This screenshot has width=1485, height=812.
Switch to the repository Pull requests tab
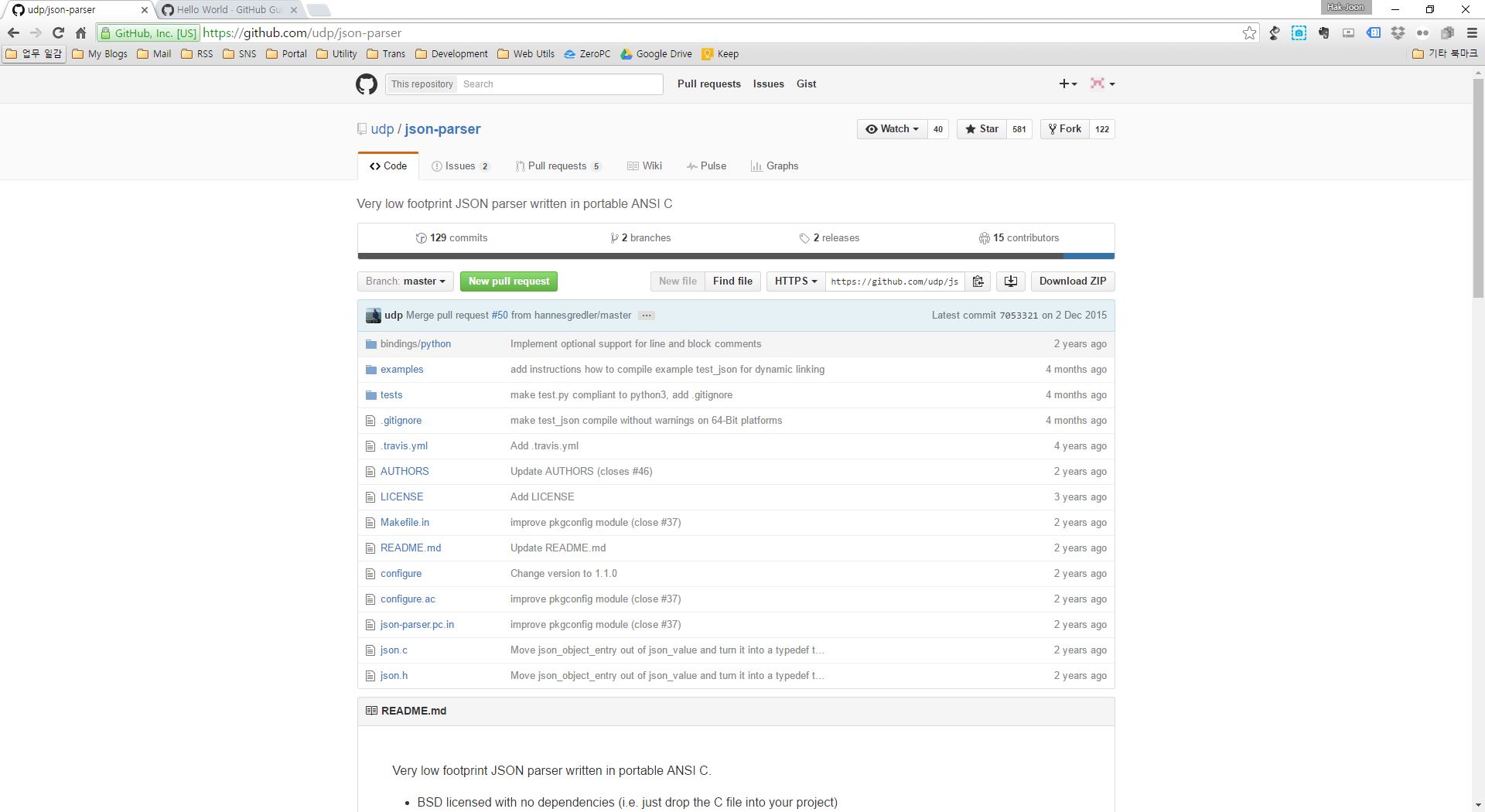(558, 166)
